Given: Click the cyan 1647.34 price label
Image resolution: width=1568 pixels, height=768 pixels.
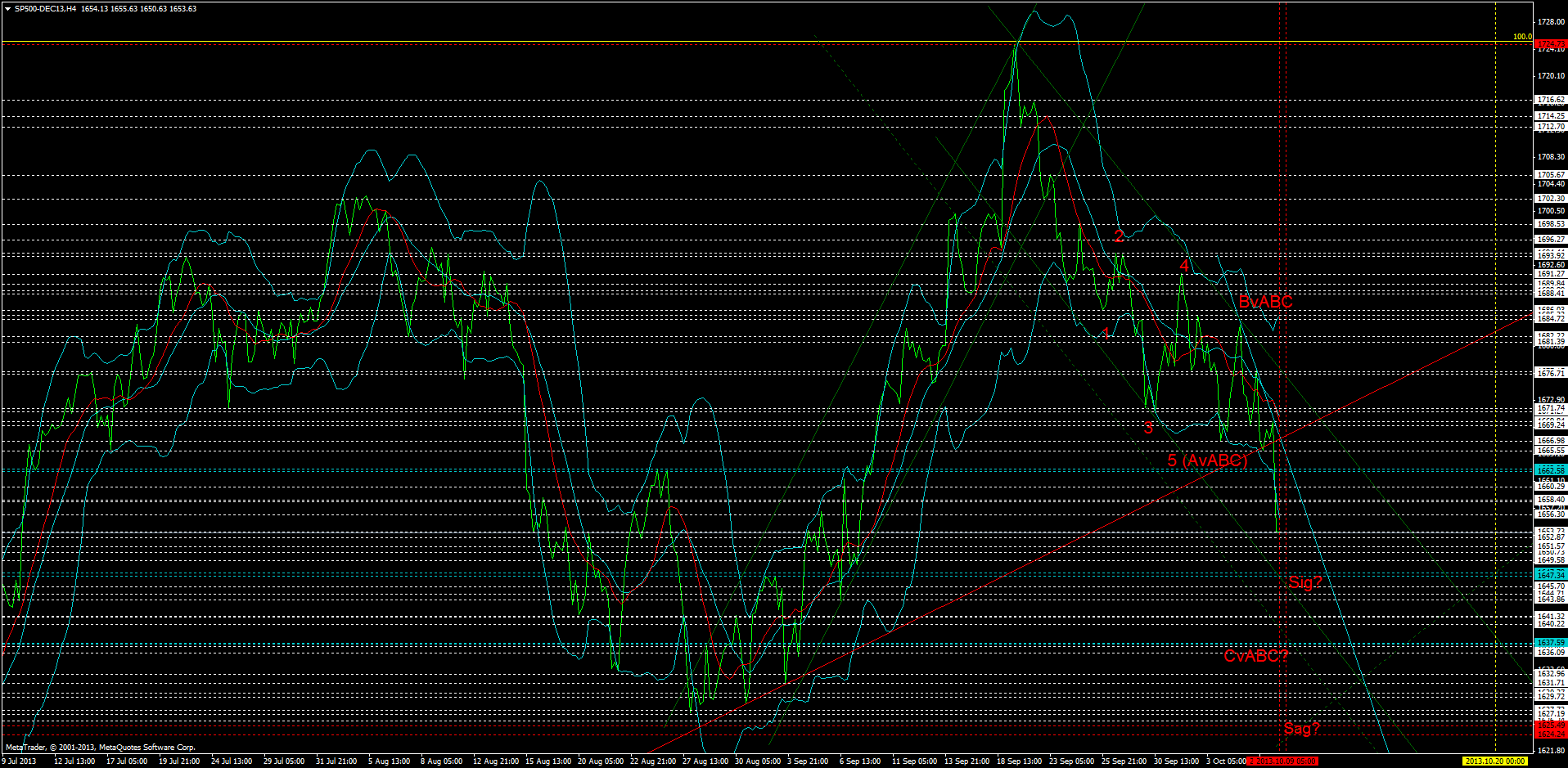Looking at the screenshot, I should point(1551,575).
